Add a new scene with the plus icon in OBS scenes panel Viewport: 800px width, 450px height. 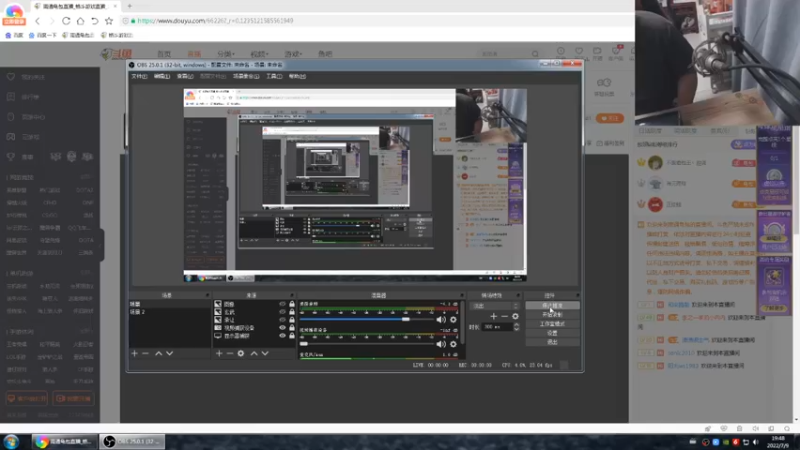pos(135,353)
